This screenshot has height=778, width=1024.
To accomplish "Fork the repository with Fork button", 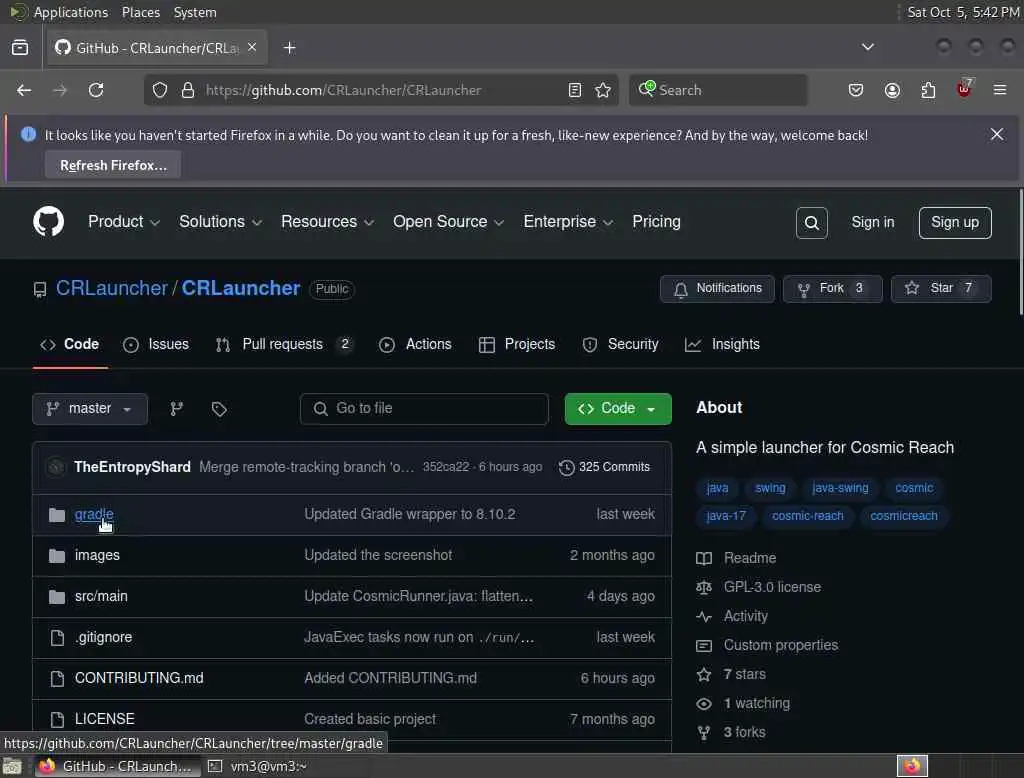I will 833,289.
